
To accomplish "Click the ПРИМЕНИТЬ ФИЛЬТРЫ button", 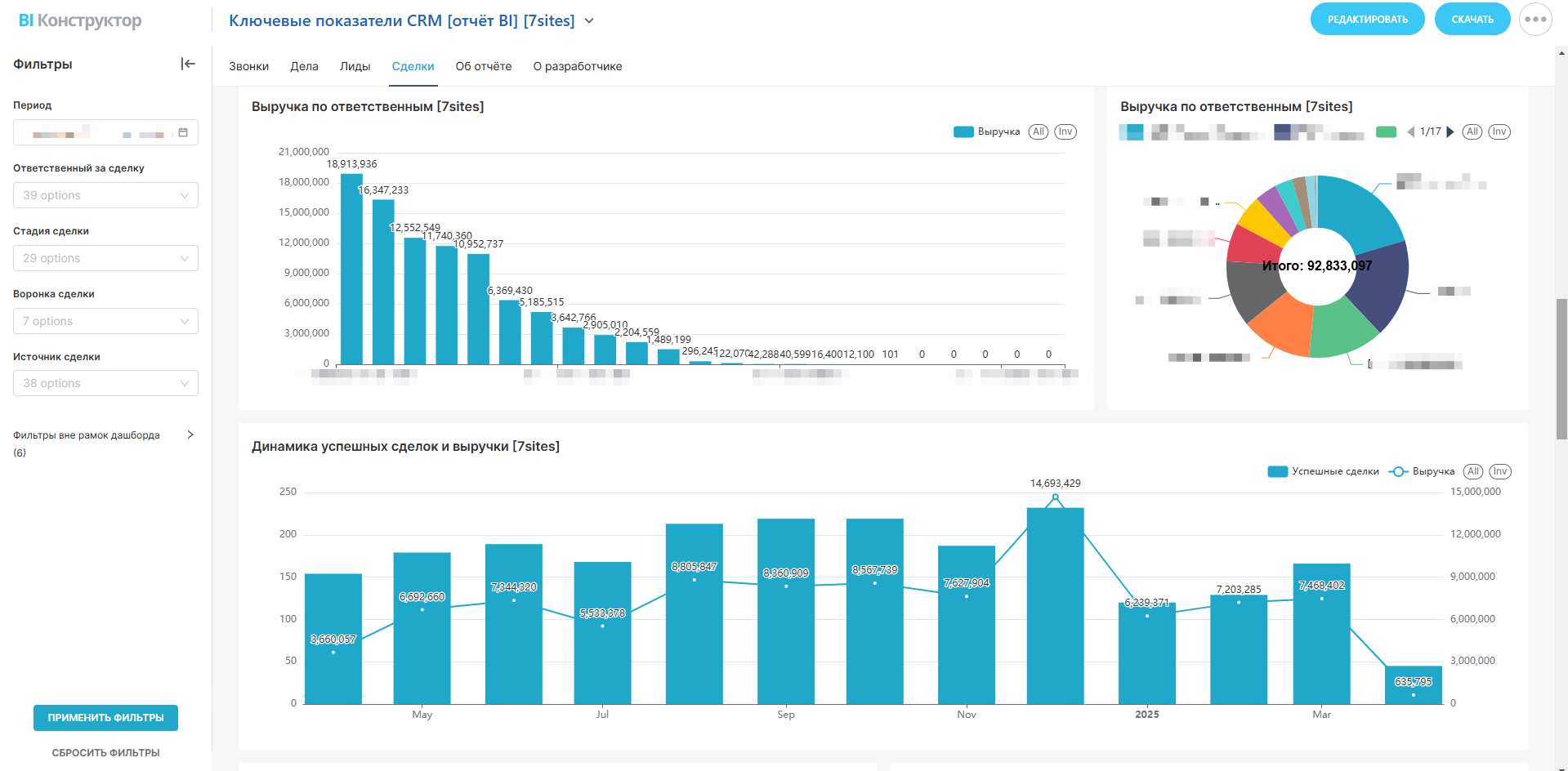I will click(105, 717).
